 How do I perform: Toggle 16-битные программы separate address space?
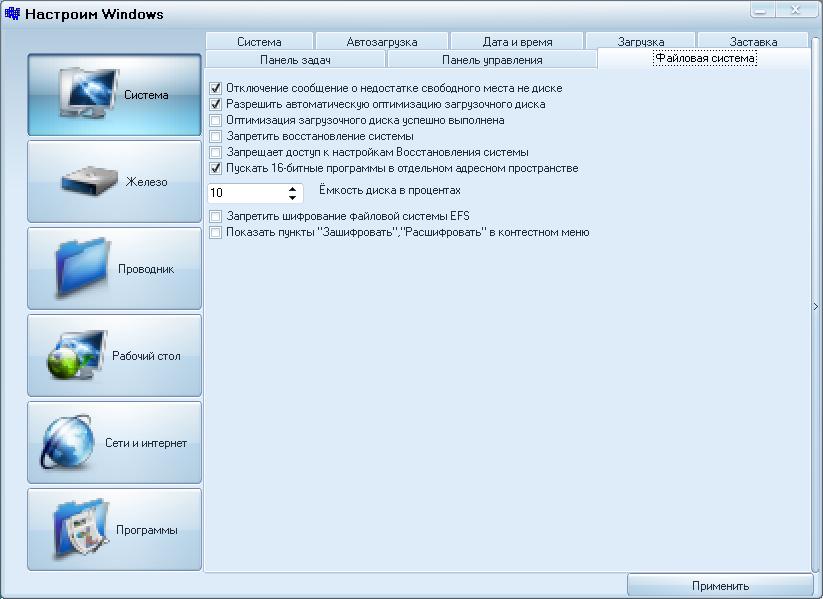click(x=215, y=169)
